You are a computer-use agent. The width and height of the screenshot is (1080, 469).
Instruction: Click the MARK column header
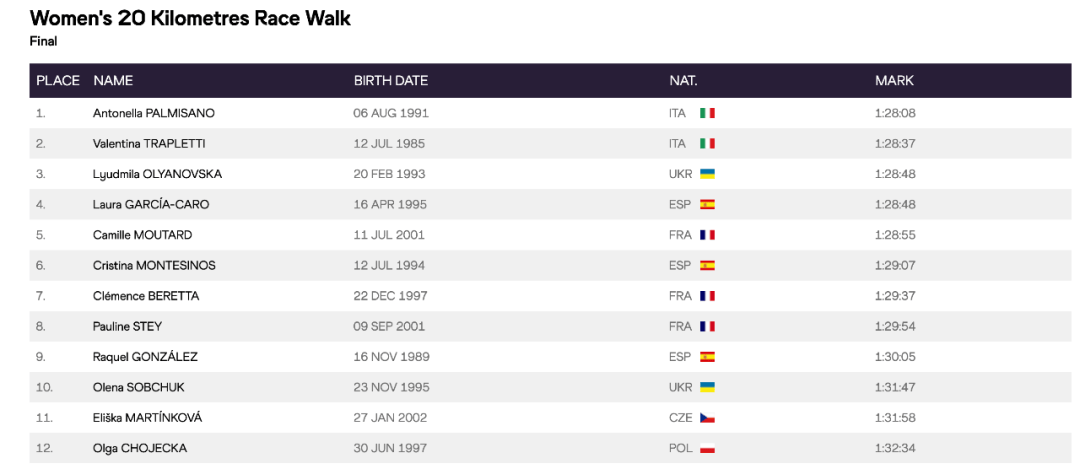click(894, 81)
